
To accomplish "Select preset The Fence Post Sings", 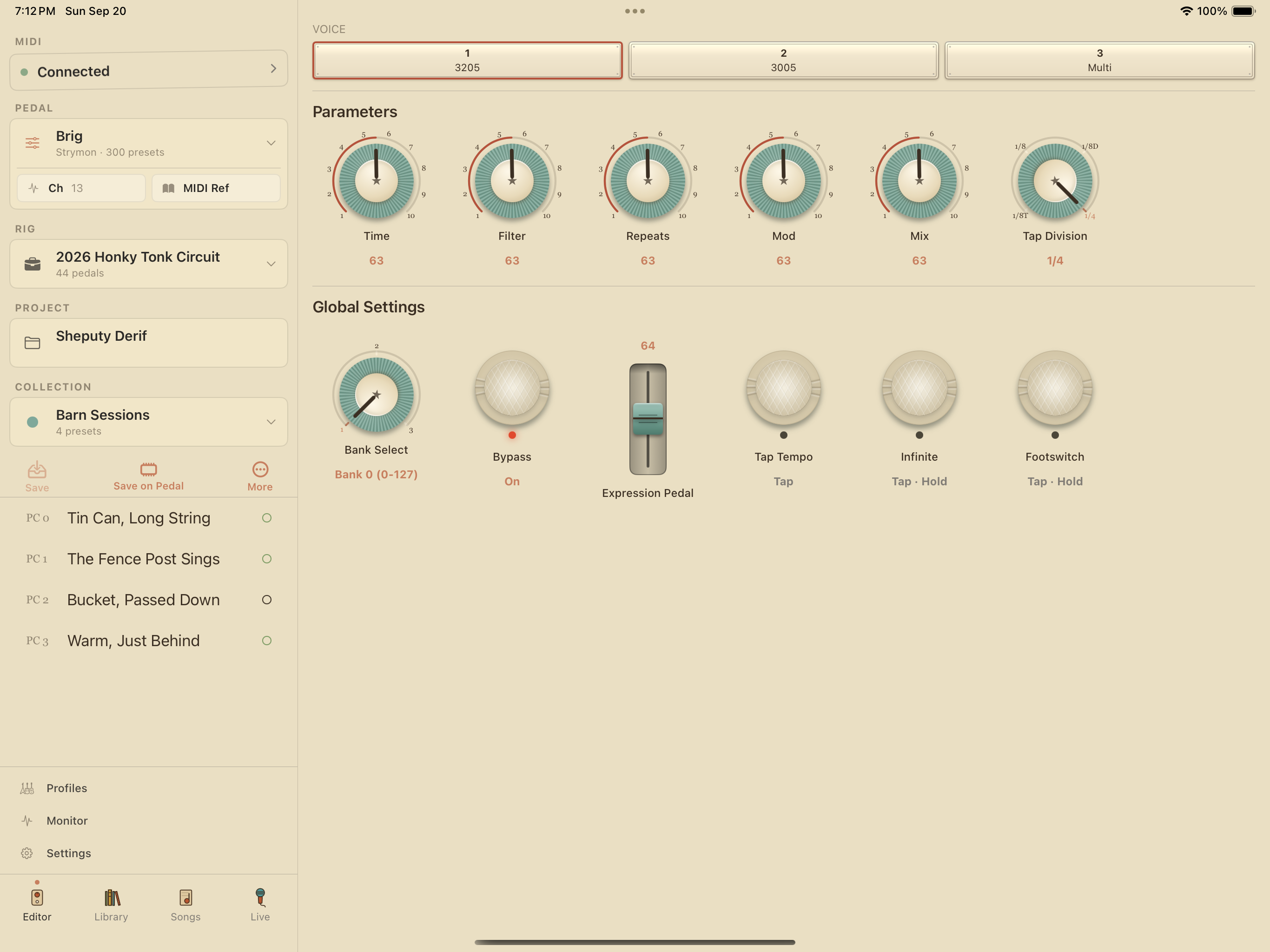I will point(149,559).
